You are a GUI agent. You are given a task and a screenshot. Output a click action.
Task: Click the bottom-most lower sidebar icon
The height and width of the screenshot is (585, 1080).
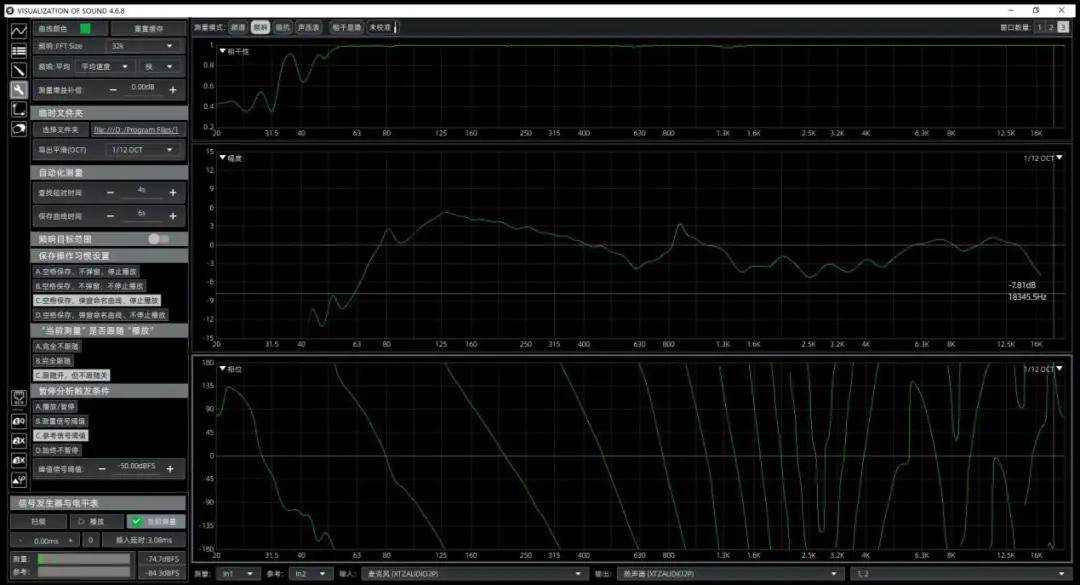(x=18, y=479)
